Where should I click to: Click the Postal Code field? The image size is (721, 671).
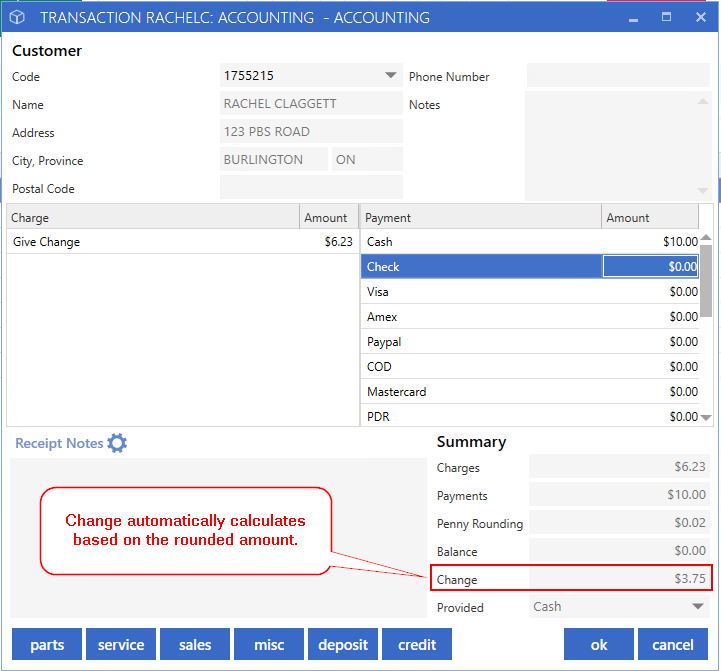(311, 187)
